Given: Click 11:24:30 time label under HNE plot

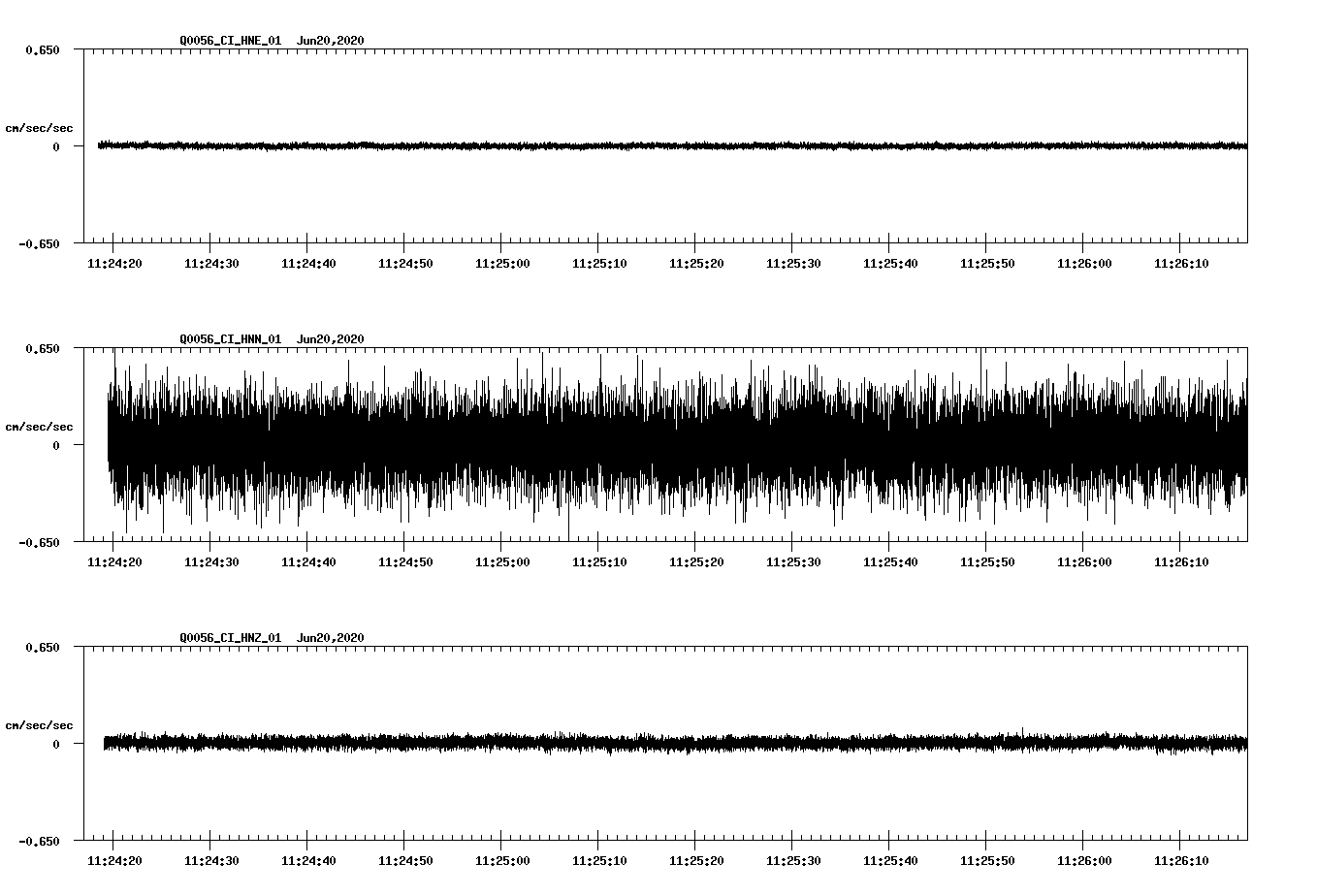Looking at the screenshot, I should (x=211, y=264).
